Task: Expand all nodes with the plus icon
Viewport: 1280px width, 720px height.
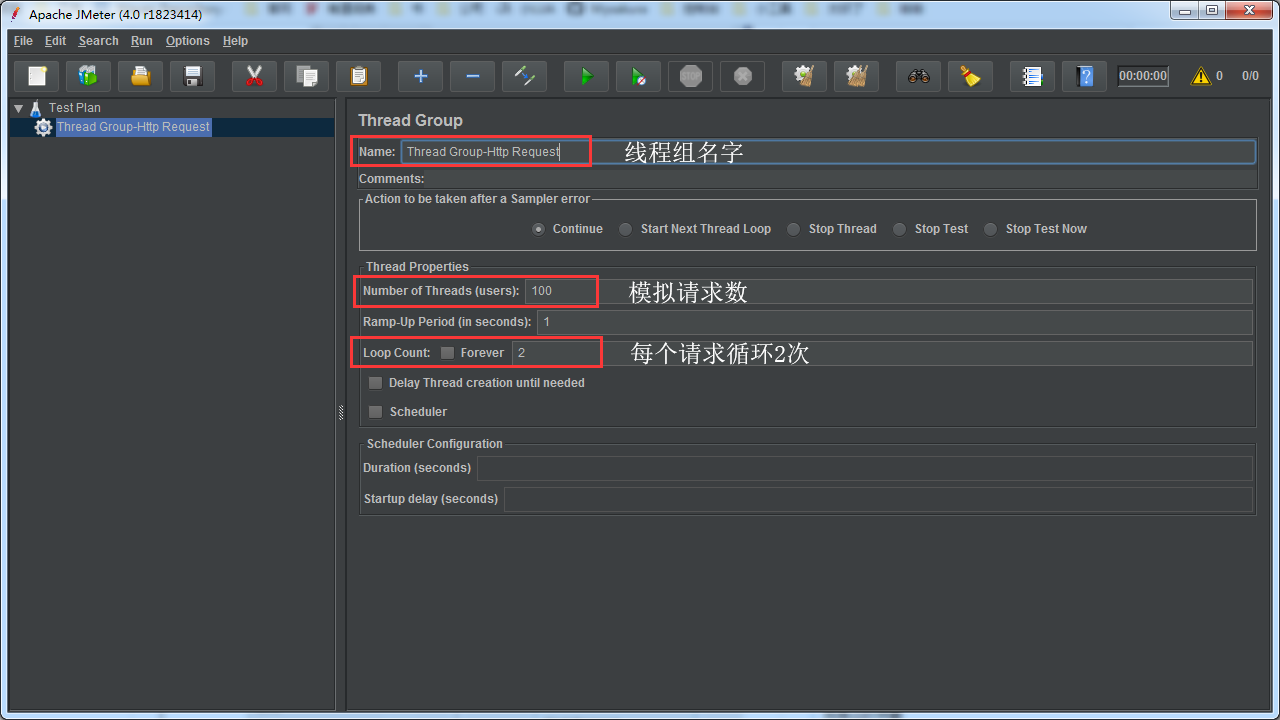Action: 421,76
